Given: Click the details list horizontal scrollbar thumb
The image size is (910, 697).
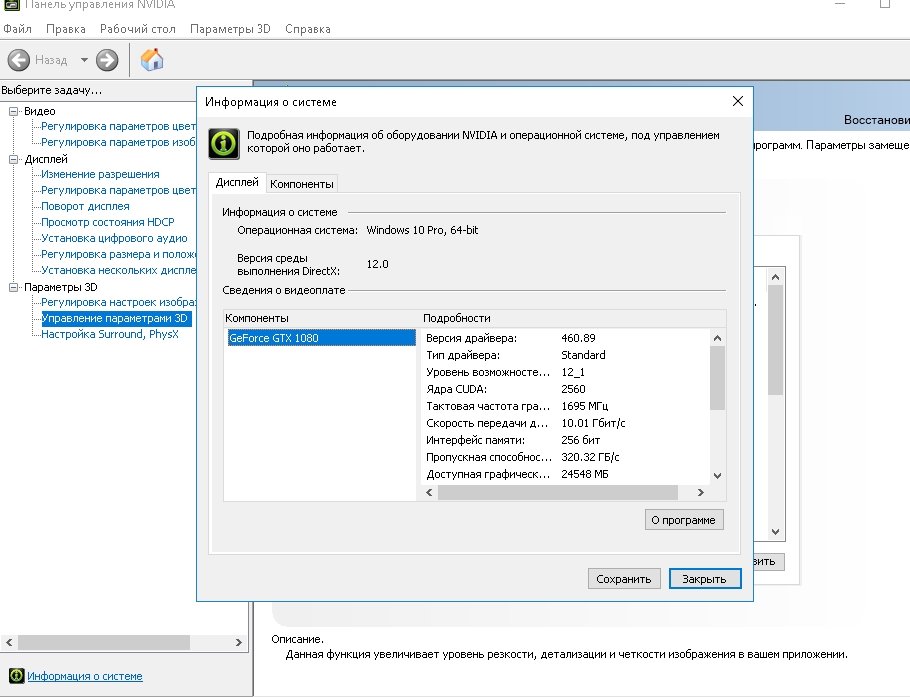Looking at the screenshot, I should (558, 493).
